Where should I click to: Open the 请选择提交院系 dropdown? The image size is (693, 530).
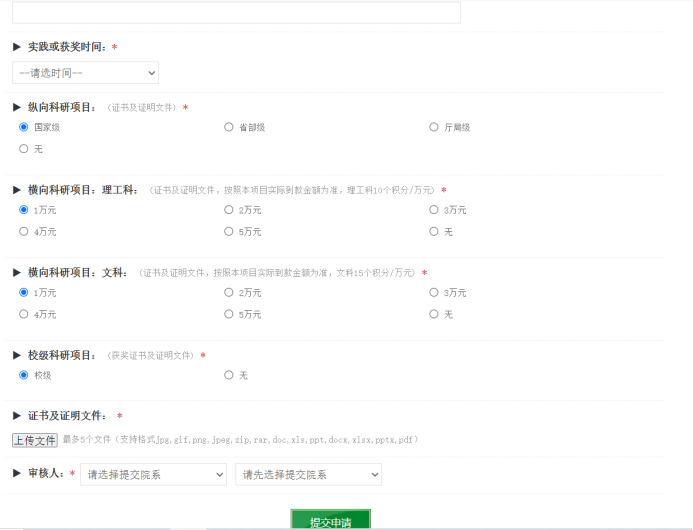point(153,475)
